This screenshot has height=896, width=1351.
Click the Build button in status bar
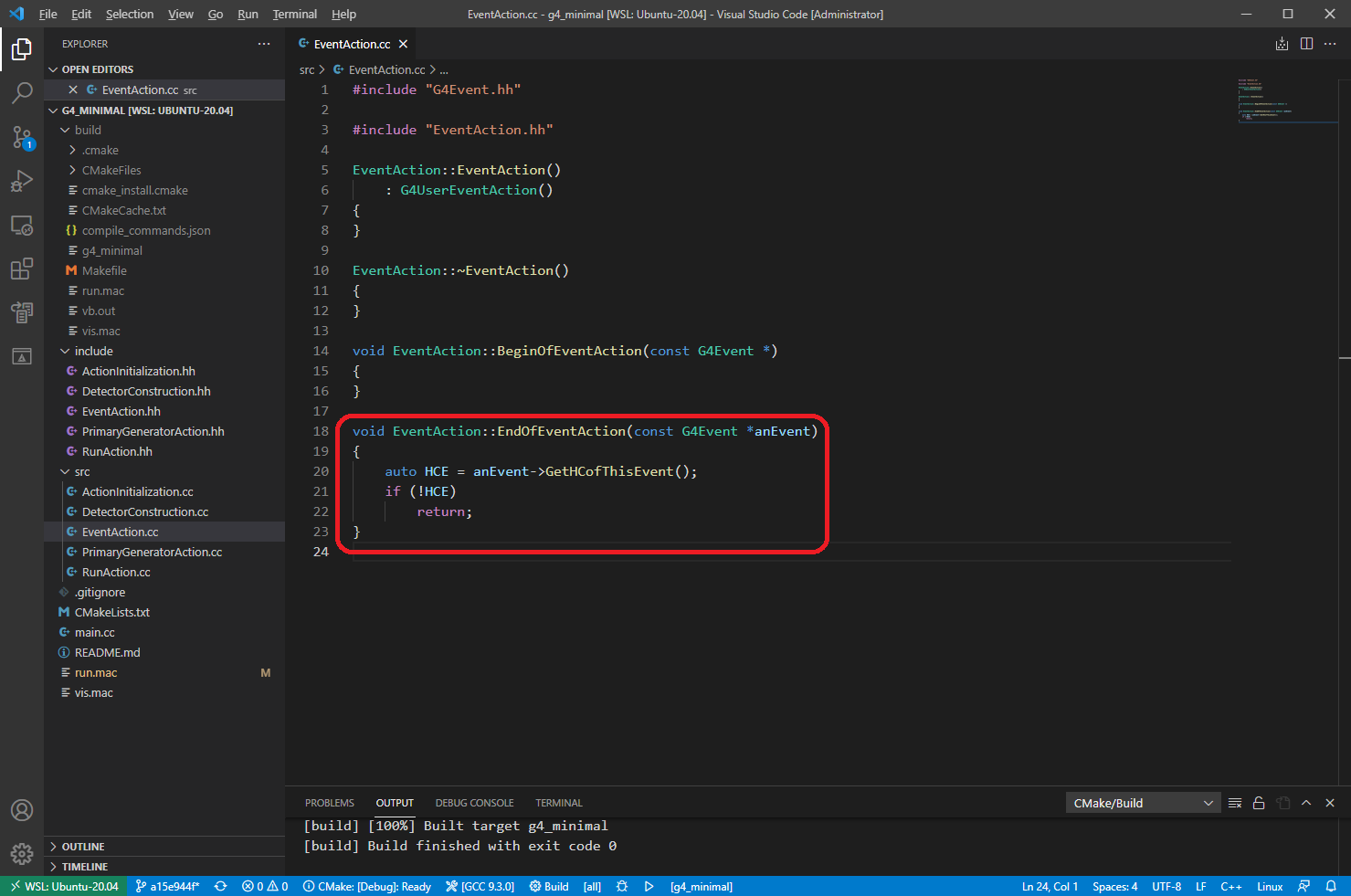(549, 886)
